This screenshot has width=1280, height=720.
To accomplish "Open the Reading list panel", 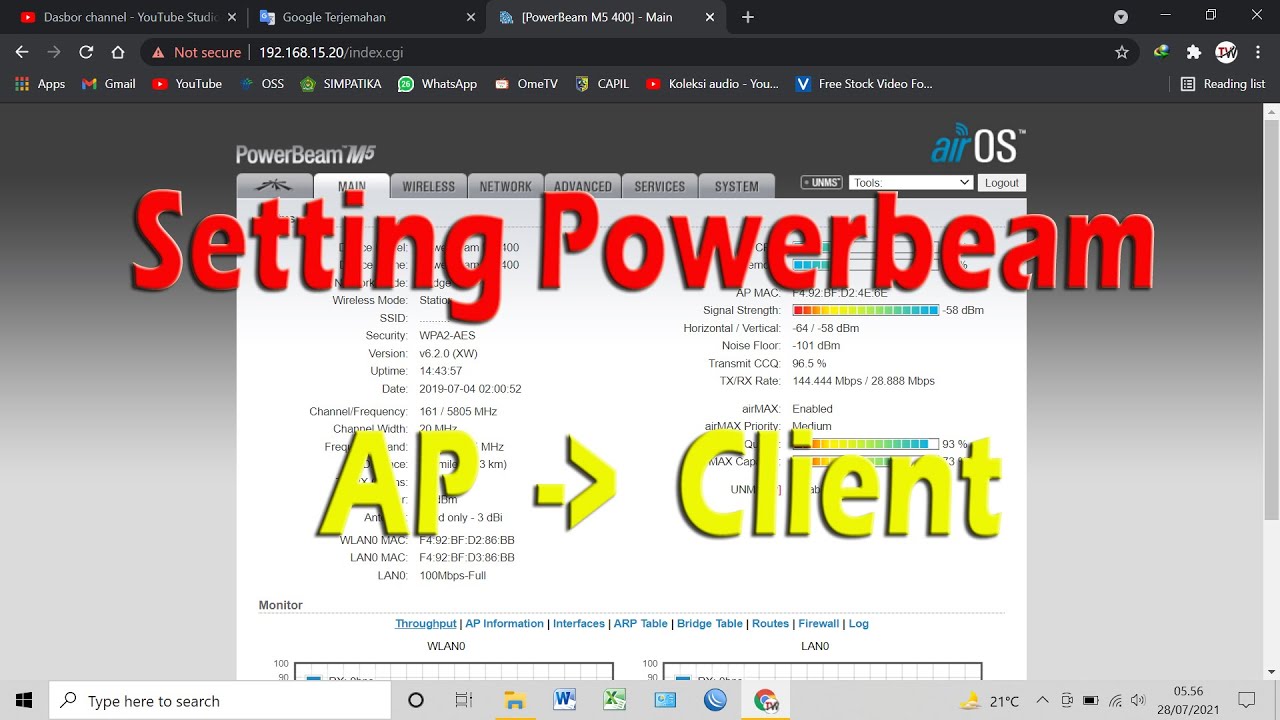I will tap(1223, 84).
